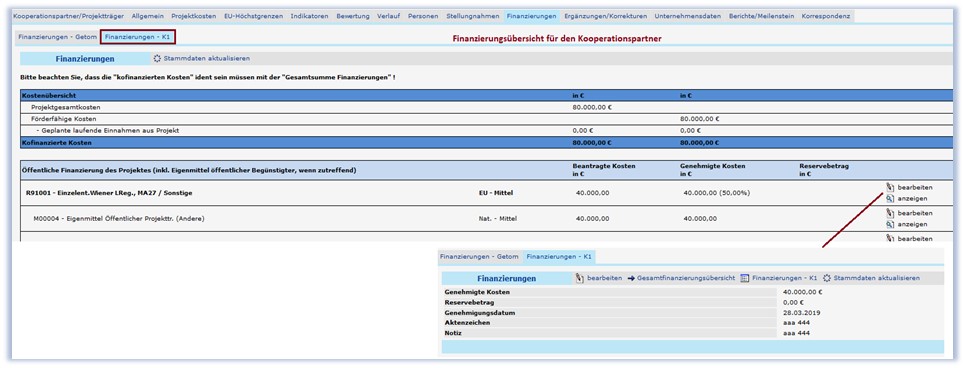Click the Genehmigungsdatum value 28.03.2019

801,313
